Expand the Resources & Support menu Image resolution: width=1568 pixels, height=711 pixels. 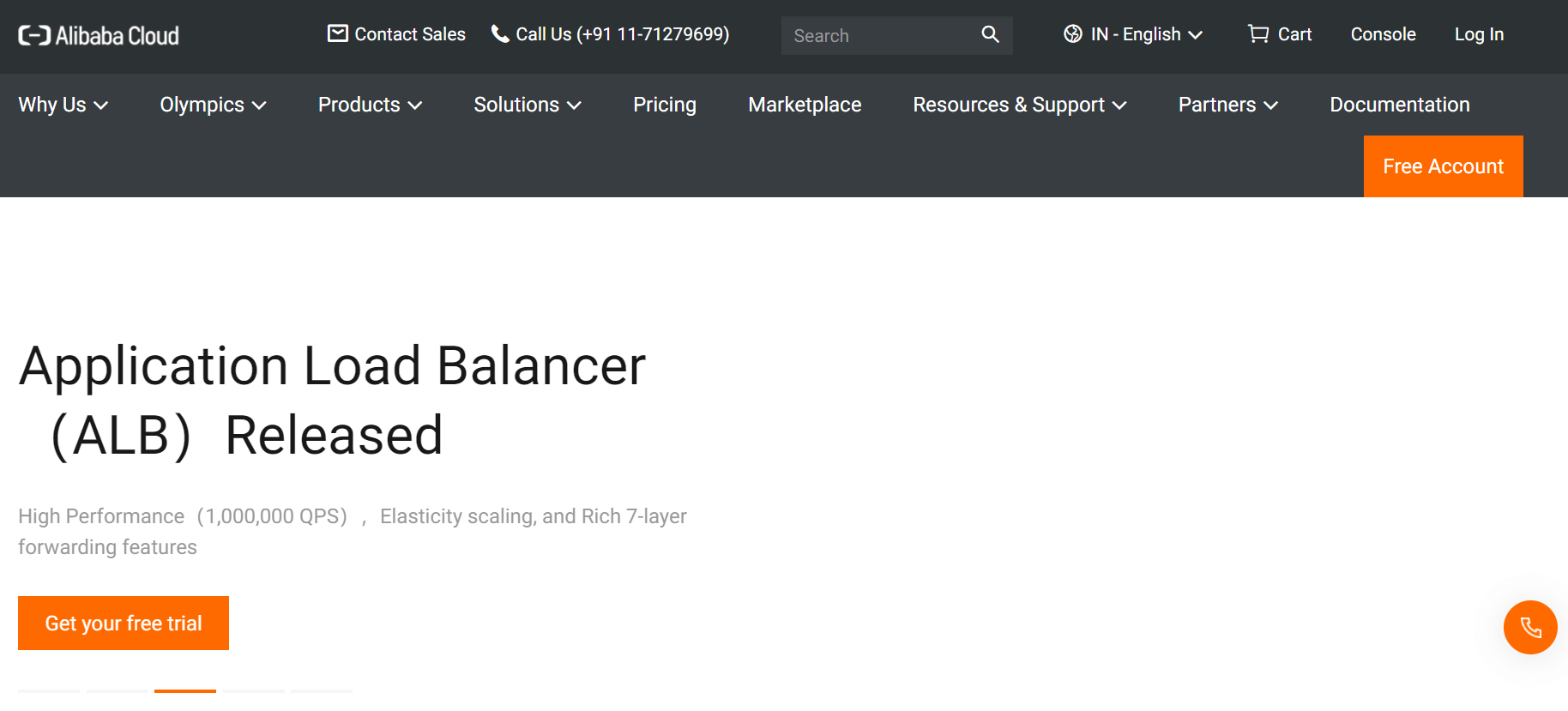click(x=1019, y=105)
